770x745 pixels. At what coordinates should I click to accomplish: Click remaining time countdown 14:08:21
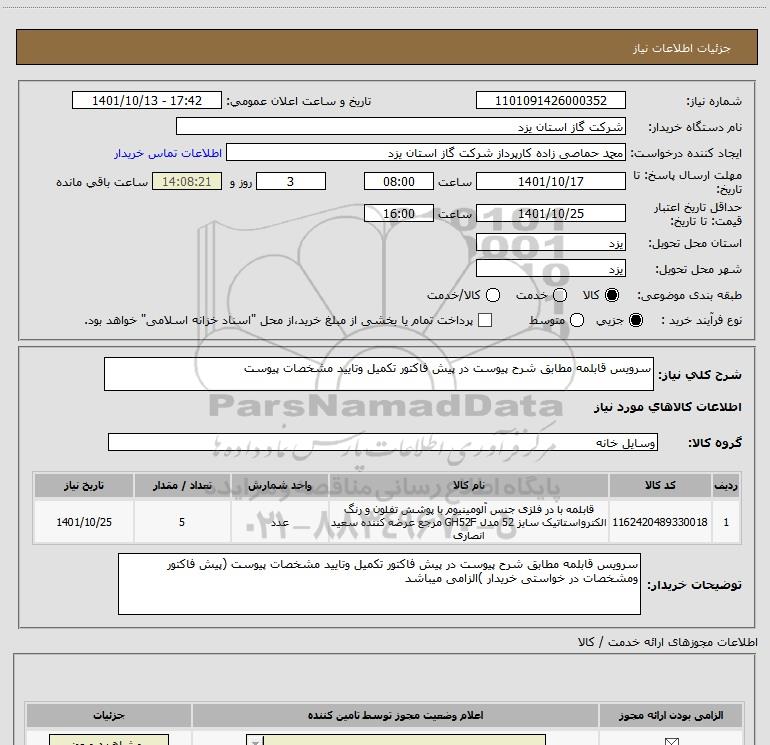pos(187,181)
